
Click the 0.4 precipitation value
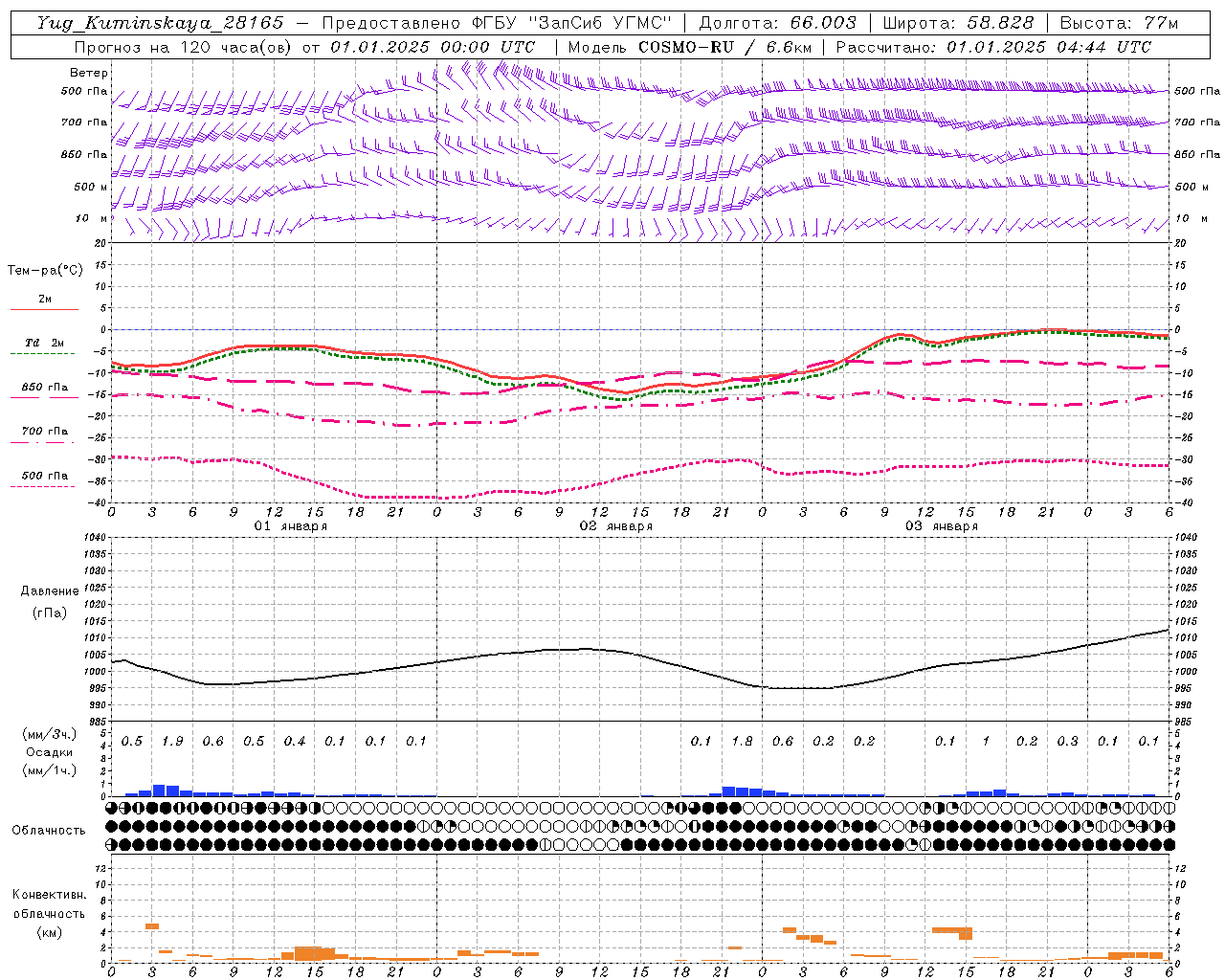295,742
